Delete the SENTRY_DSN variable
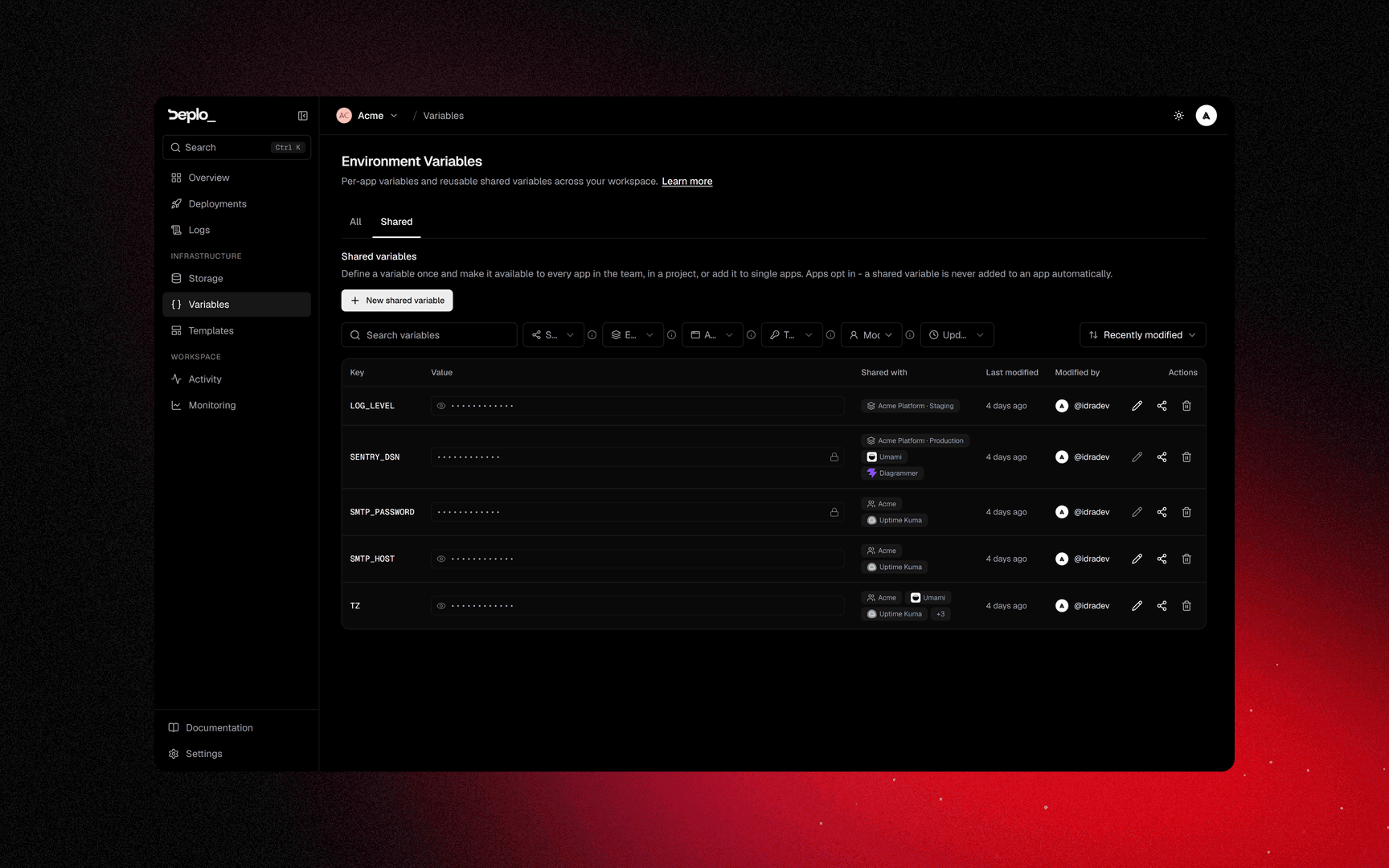This screenshot has width=1389, height=868. point(1186,457)
